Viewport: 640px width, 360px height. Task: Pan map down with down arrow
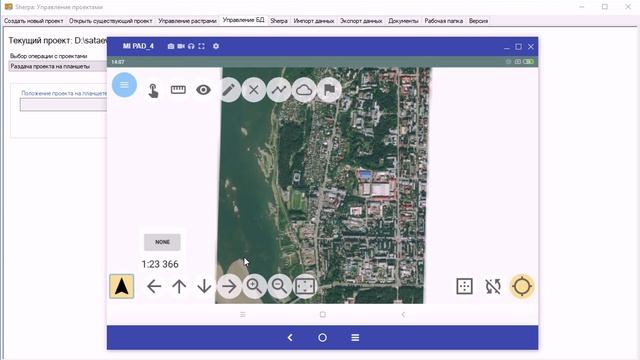[204, 286]
